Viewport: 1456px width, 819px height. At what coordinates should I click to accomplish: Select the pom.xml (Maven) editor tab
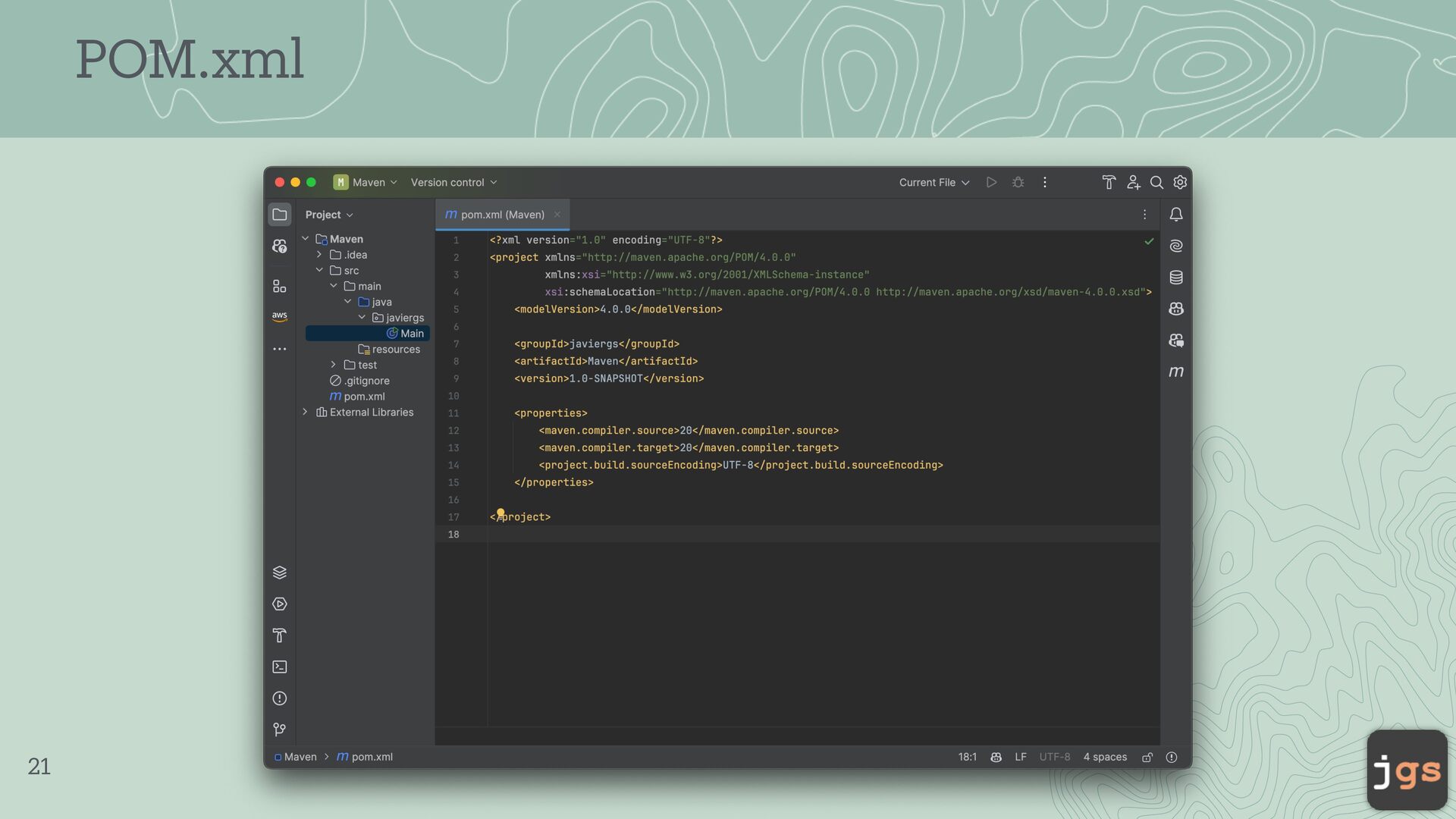point(501,215)
